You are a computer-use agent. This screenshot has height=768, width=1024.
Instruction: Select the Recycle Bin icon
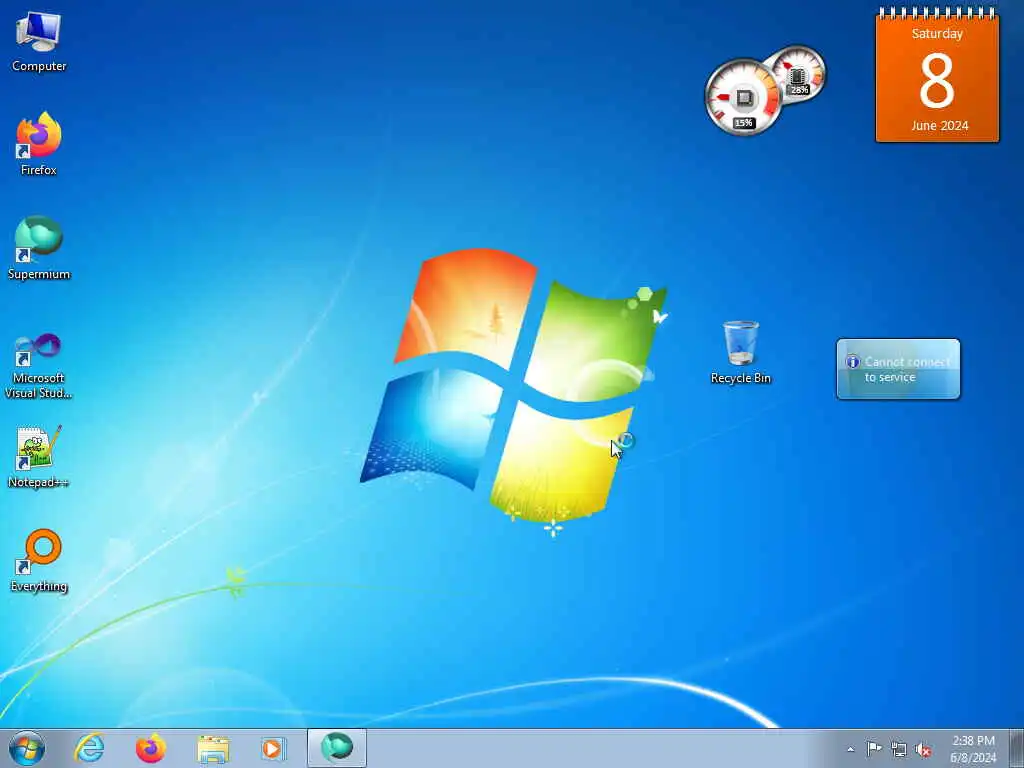(741, 352)
